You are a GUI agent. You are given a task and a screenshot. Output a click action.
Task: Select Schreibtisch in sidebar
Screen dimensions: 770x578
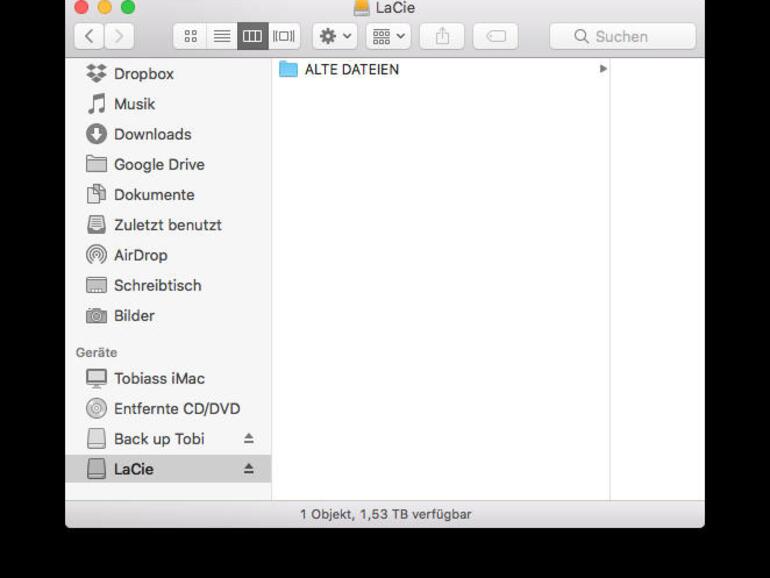pos(158,285)
